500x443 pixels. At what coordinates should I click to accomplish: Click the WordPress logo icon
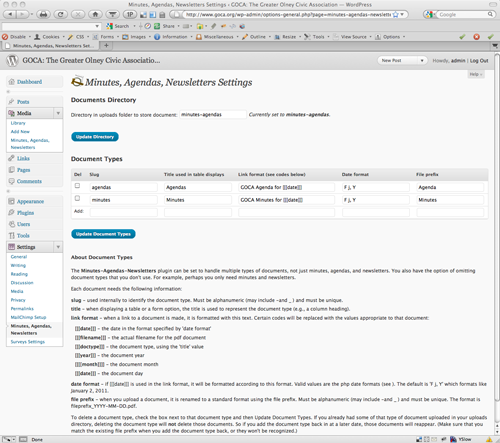pyautogui.click(x=12, y=60)
